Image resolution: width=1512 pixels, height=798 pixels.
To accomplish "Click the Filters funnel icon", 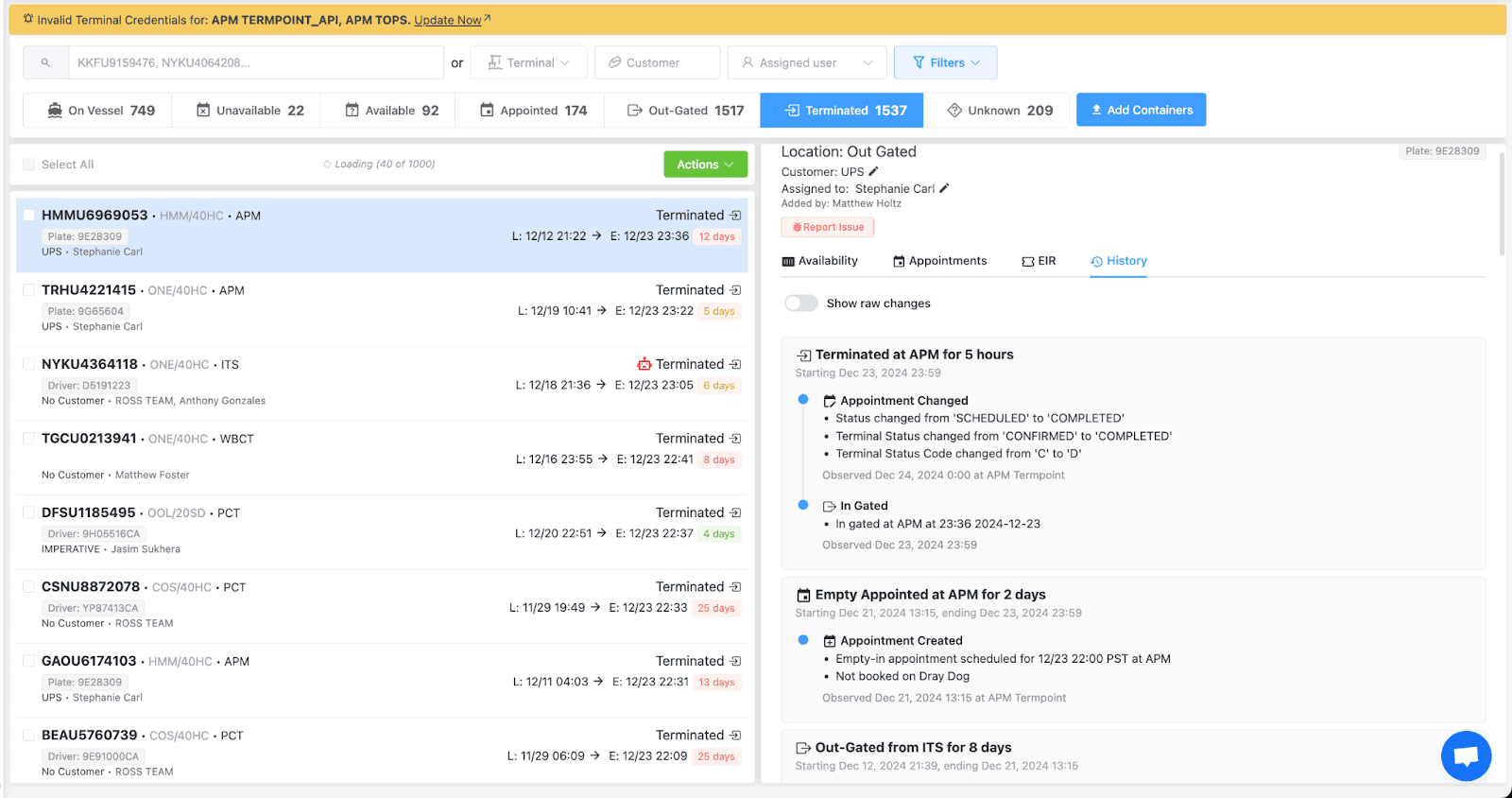I will (x=919, y=62).
